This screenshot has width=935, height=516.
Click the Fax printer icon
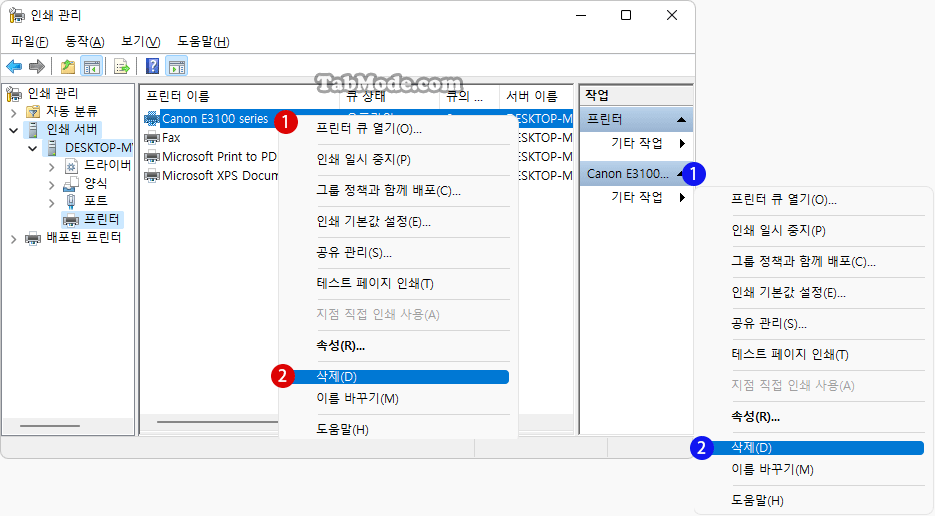click(152, 138)
